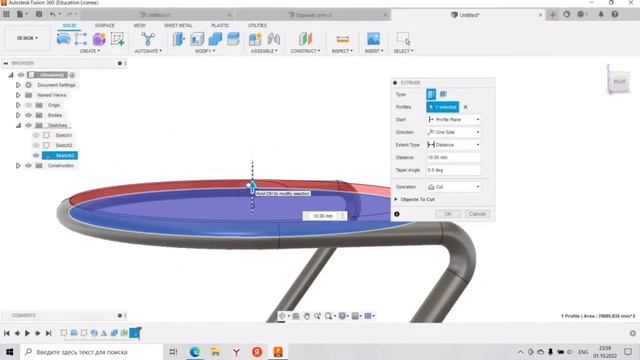Click the Orbit icon in navigation bar
This screenshot has height=360, width=640.
click(x=282, y=316)
